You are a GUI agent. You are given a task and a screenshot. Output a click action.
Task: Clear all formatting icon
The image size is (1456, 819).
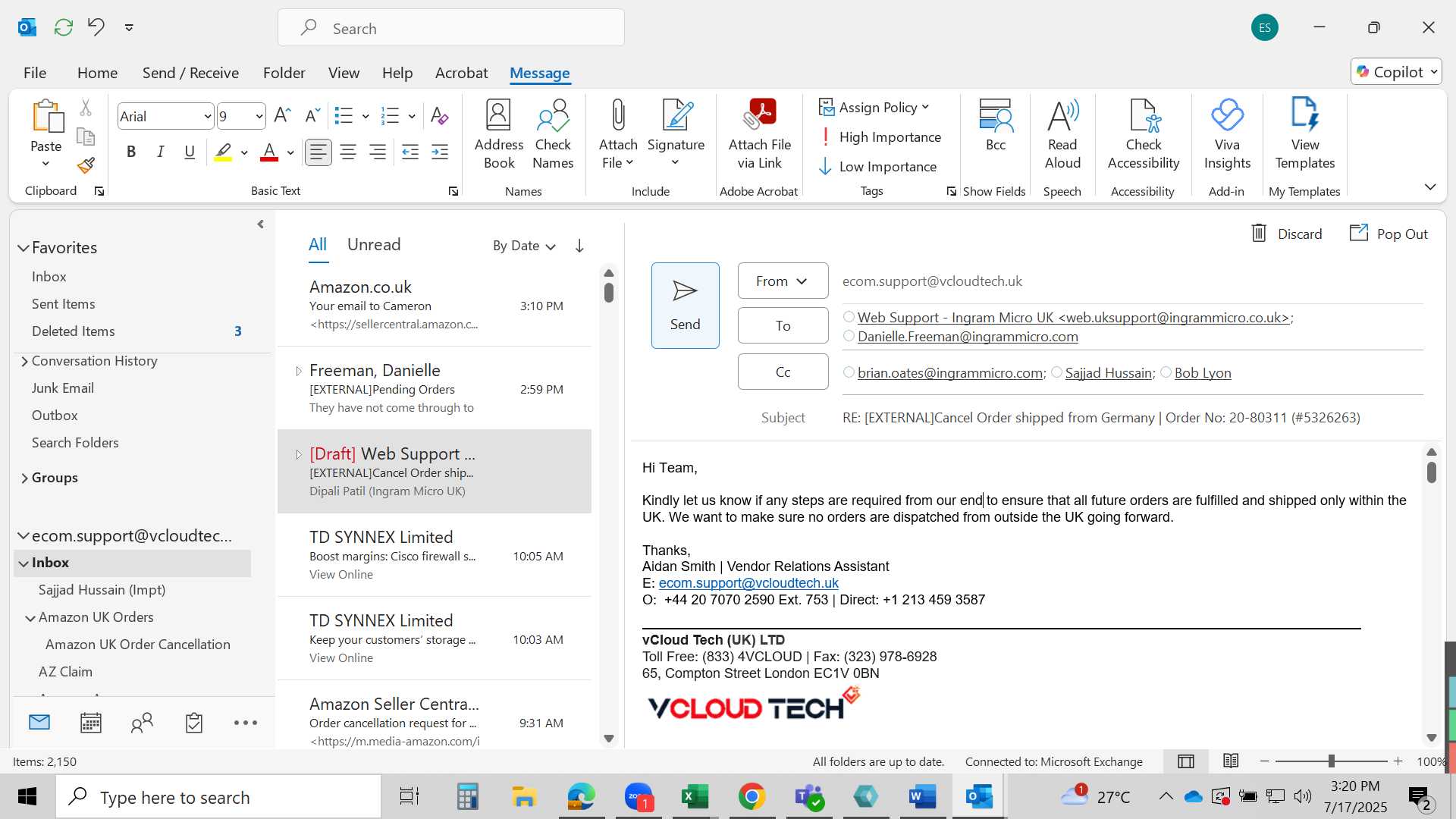coord(439,115)
